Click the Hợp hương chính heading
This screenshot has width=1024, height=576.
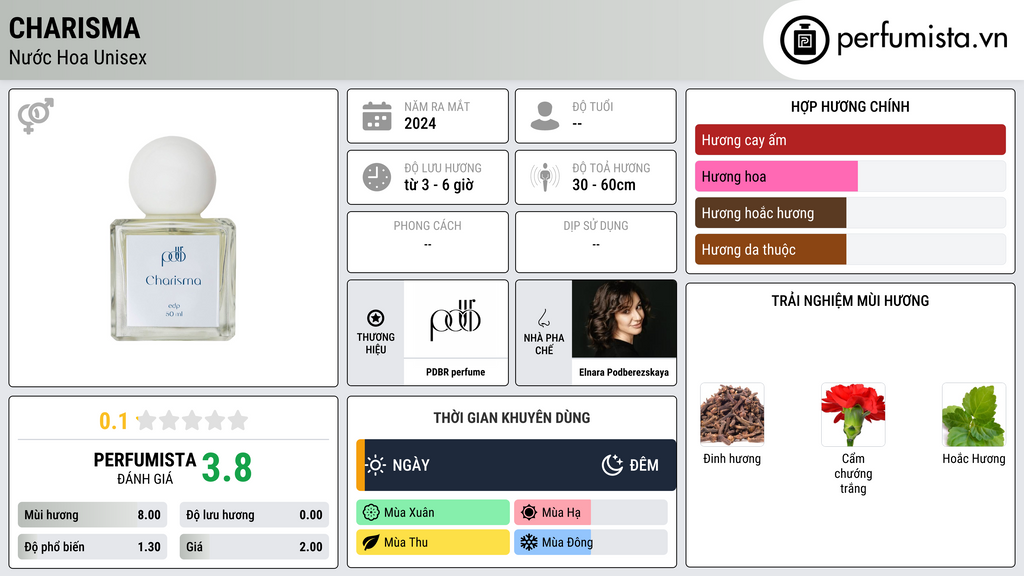pos(850,106)
